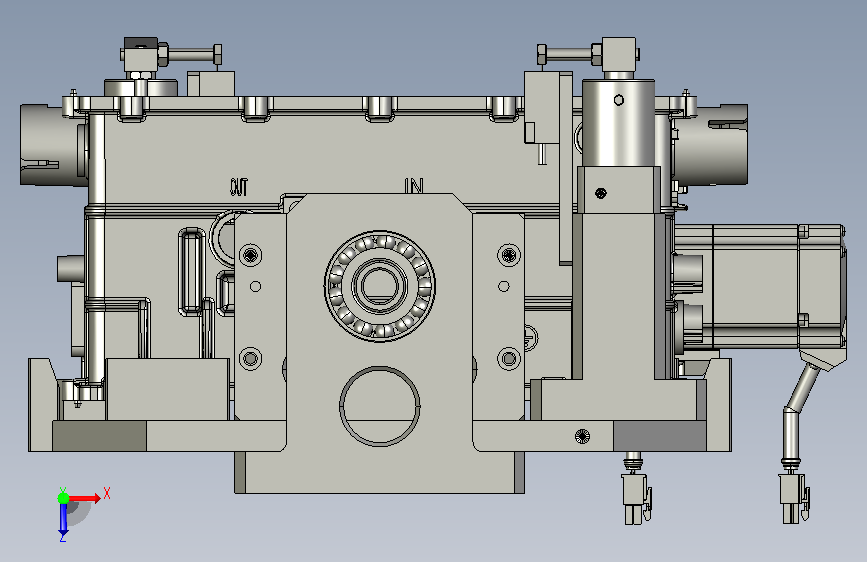Select the right cylindrical end port

pos(711,144)
